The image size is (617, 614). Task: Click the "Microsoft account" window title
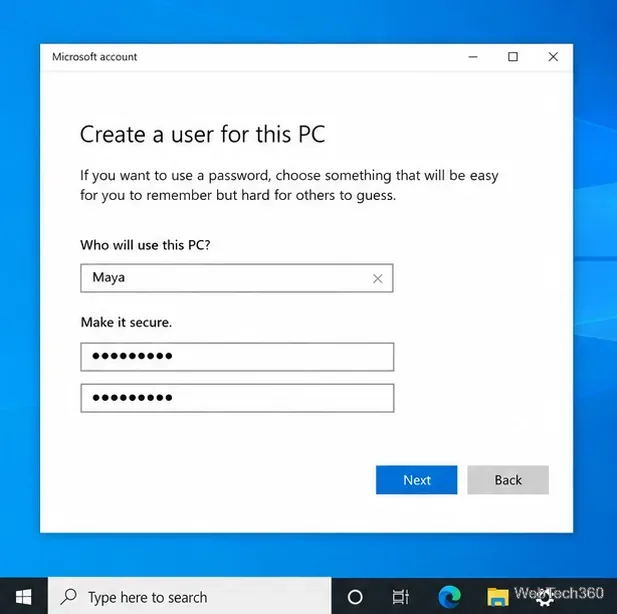94,57
